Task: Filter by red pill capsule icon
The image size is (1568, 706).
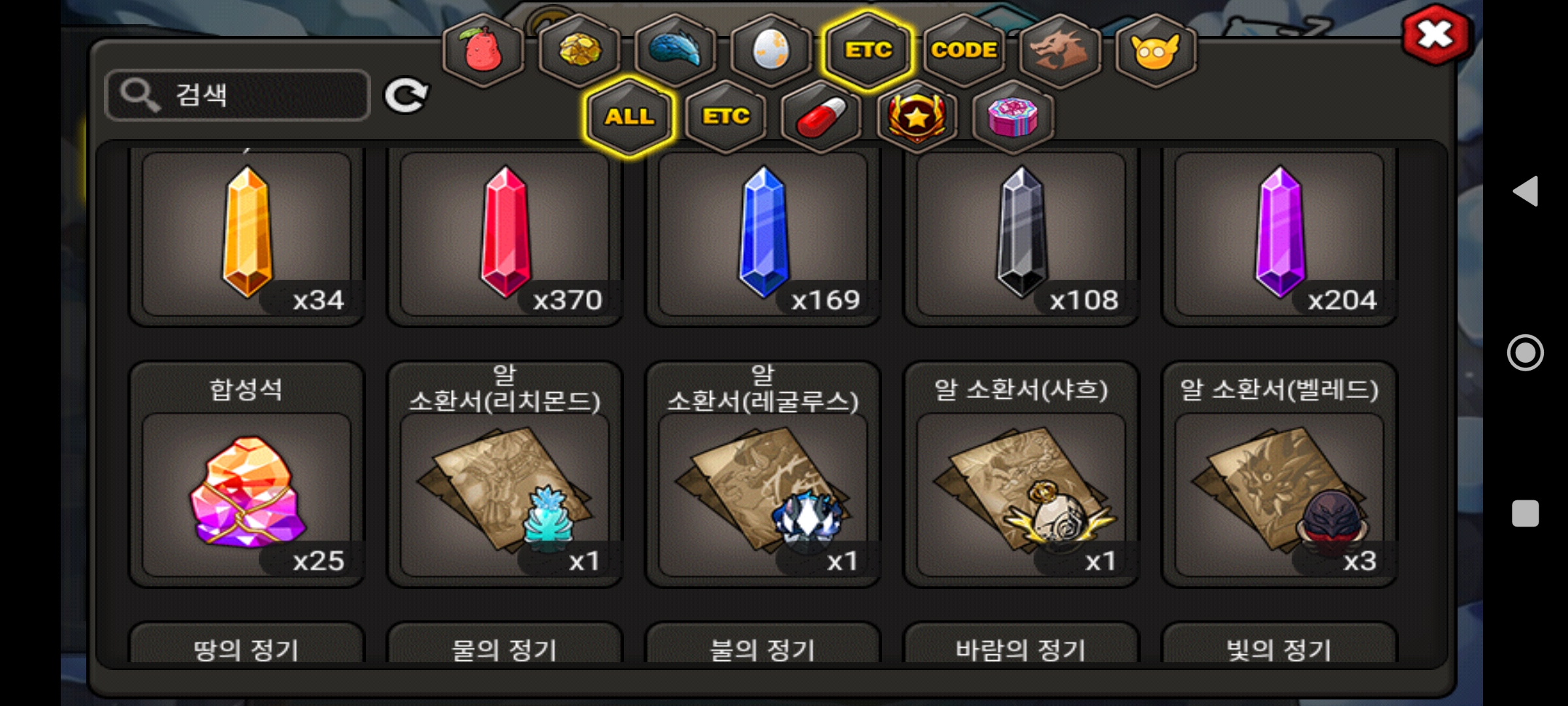Action: (821, 116)
